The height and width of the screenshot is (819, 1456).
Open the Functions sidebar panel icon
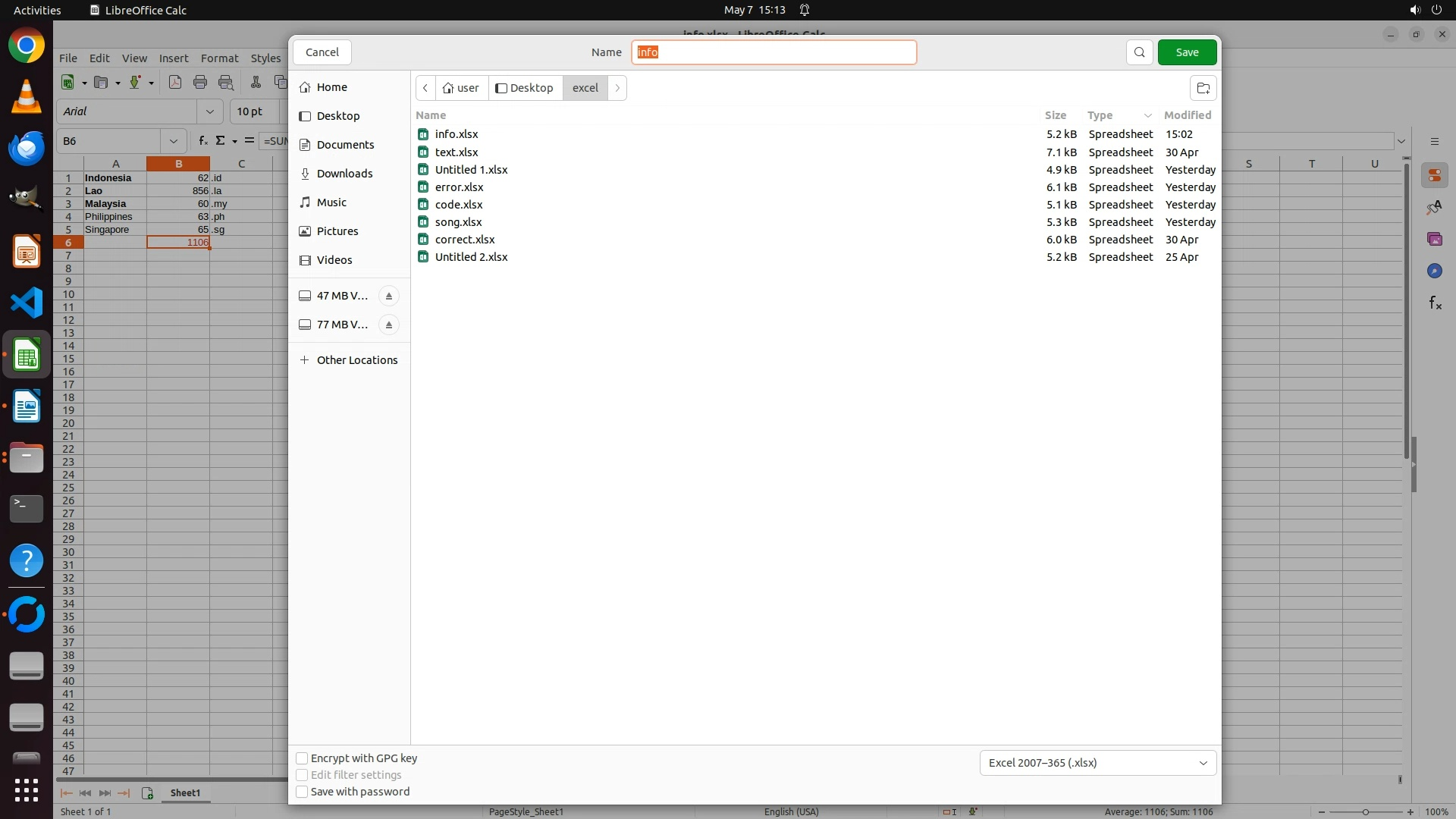pyautogui.click(x=1435, y=303)
